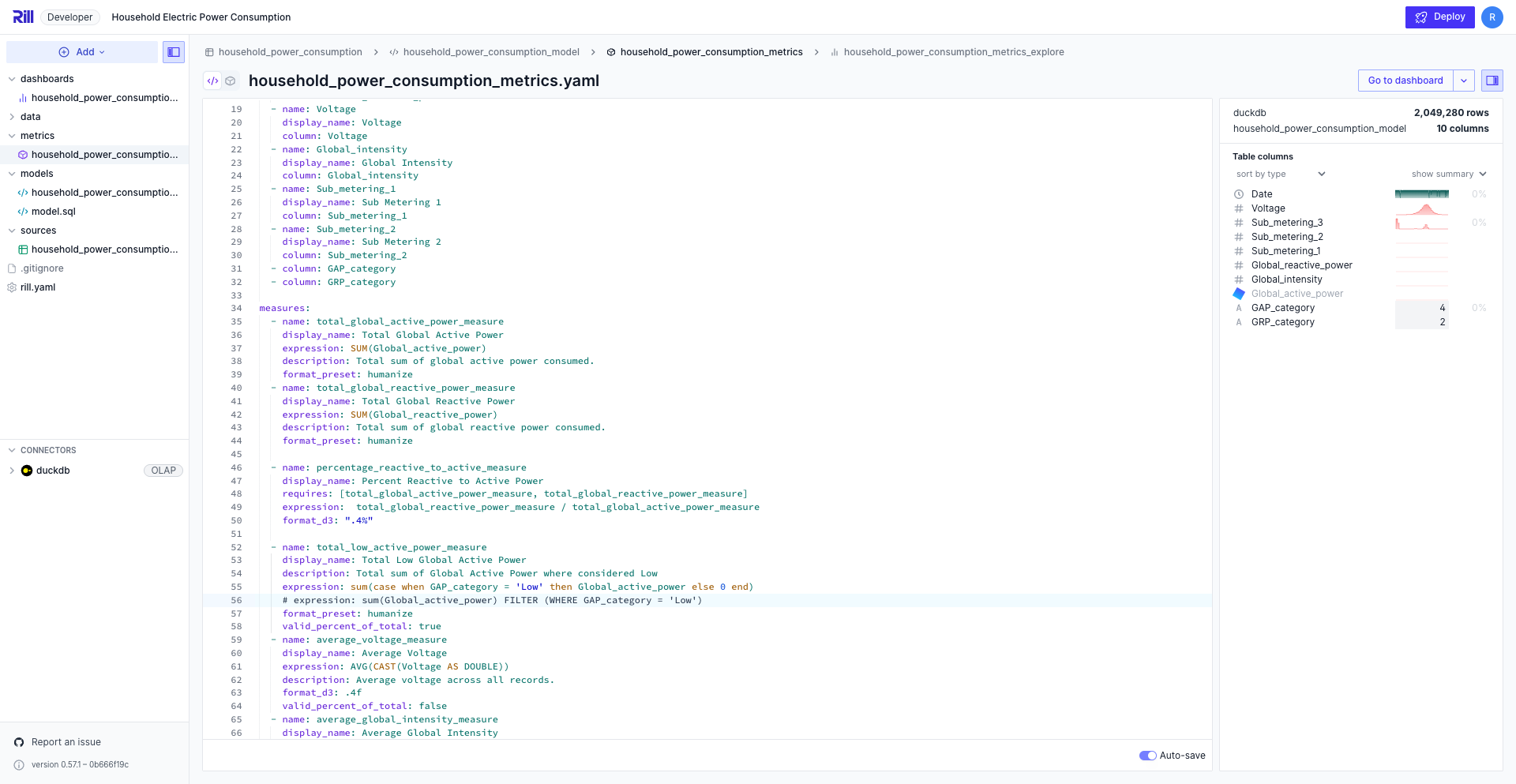This screenshot has width=1516, height=784.
Task: Open dropdown arrow next to Go to dashboard
Action: pyautogui.click(x=1463, y=81)
